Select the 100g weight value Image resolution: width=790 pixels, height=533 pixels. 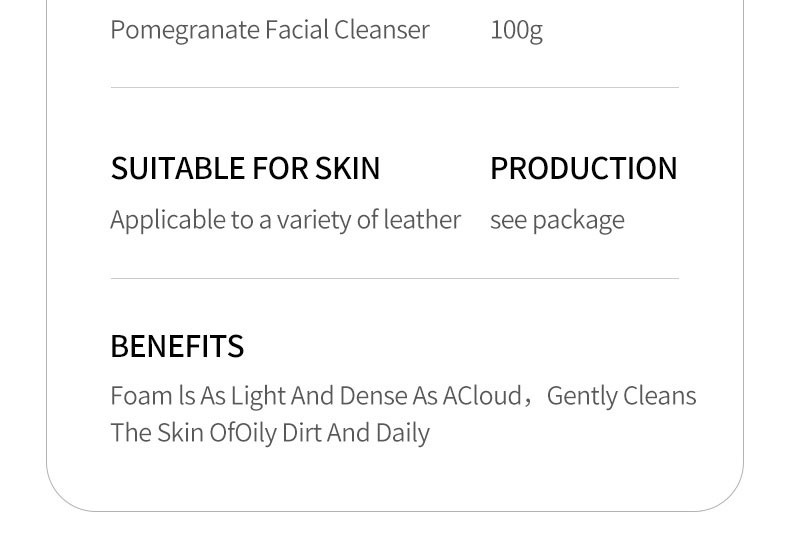[516, 30]
